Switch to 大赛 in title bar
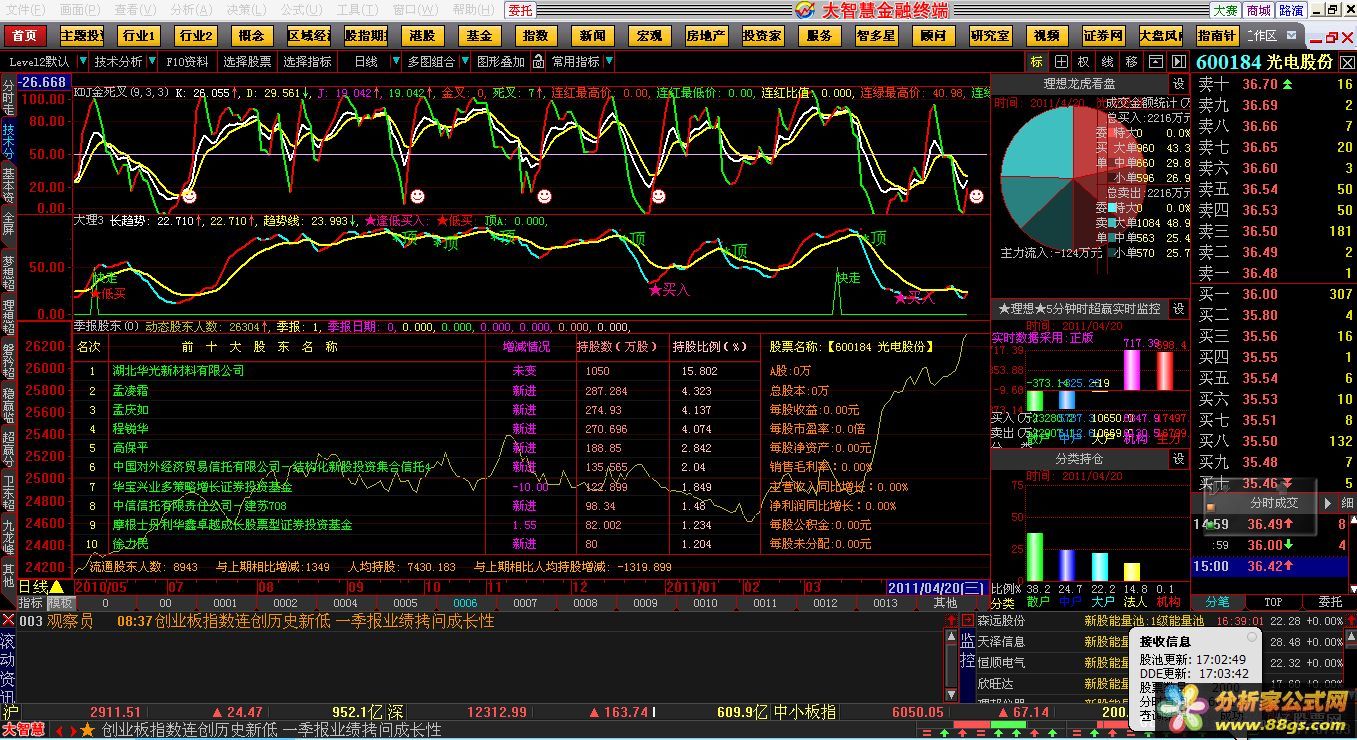This screenshot has width=1357, height=740. click(1225, 10)
